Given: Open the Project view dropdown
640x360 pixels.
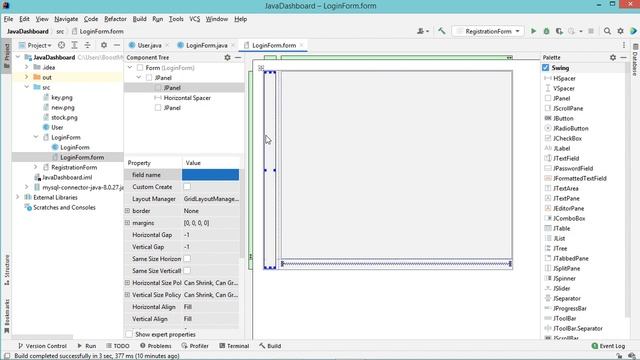Looking at the screenshot, I should point(35,45).
